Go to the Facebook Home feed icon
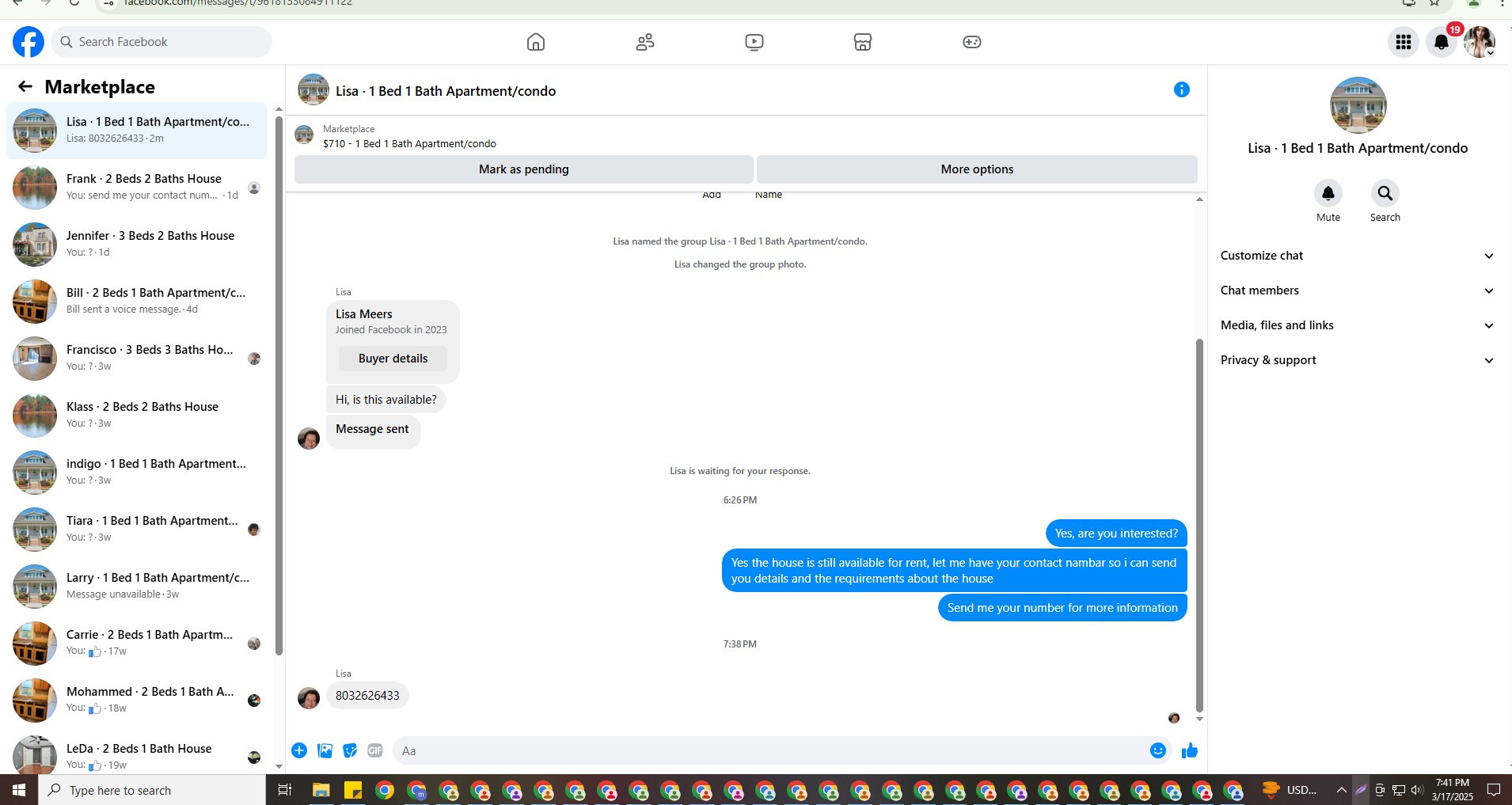The image size is (1512, 805). (x=536, y=42)
